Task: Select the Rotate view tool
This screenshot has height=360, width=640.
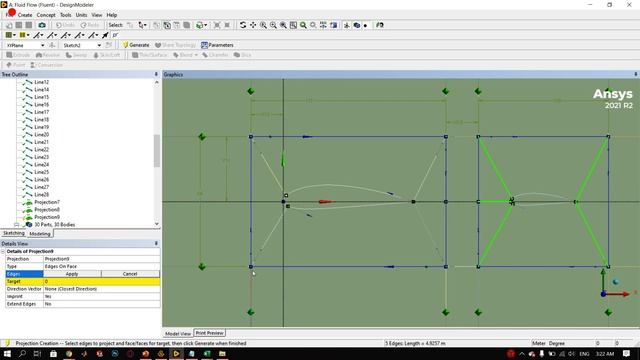Action: [243, 25]
